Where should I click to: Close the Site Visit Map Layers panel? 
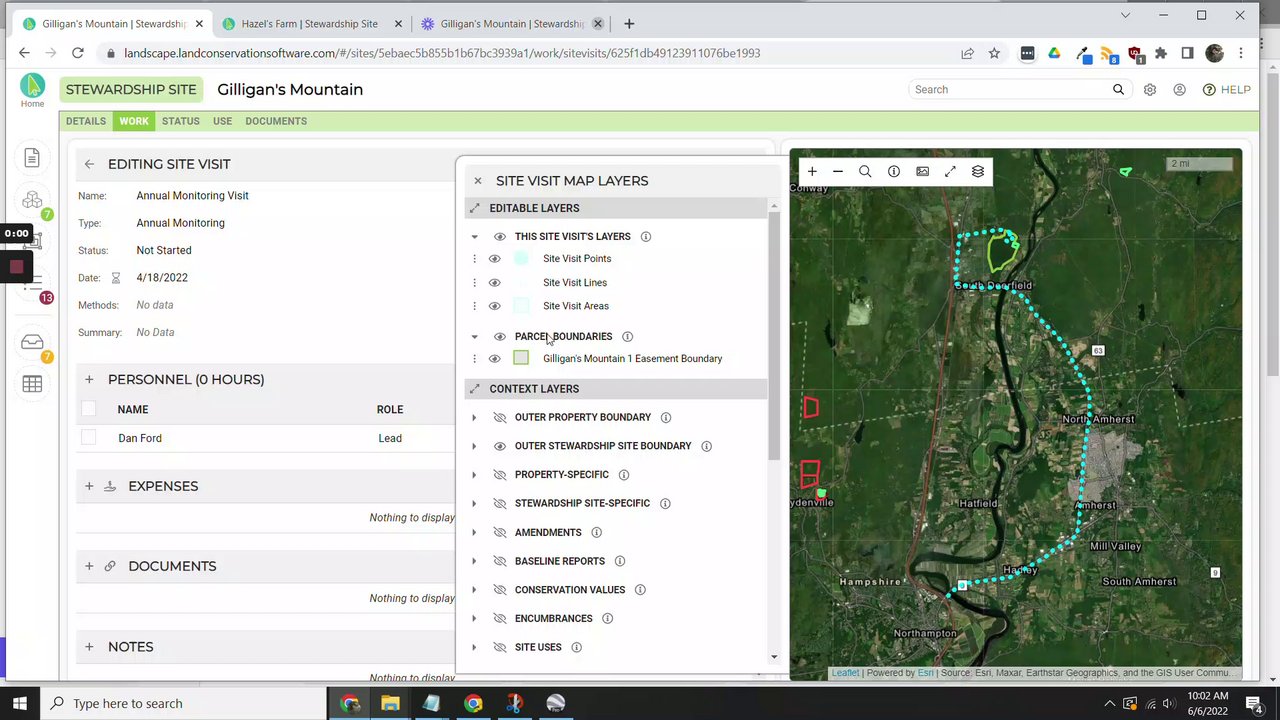coord(478,181)
